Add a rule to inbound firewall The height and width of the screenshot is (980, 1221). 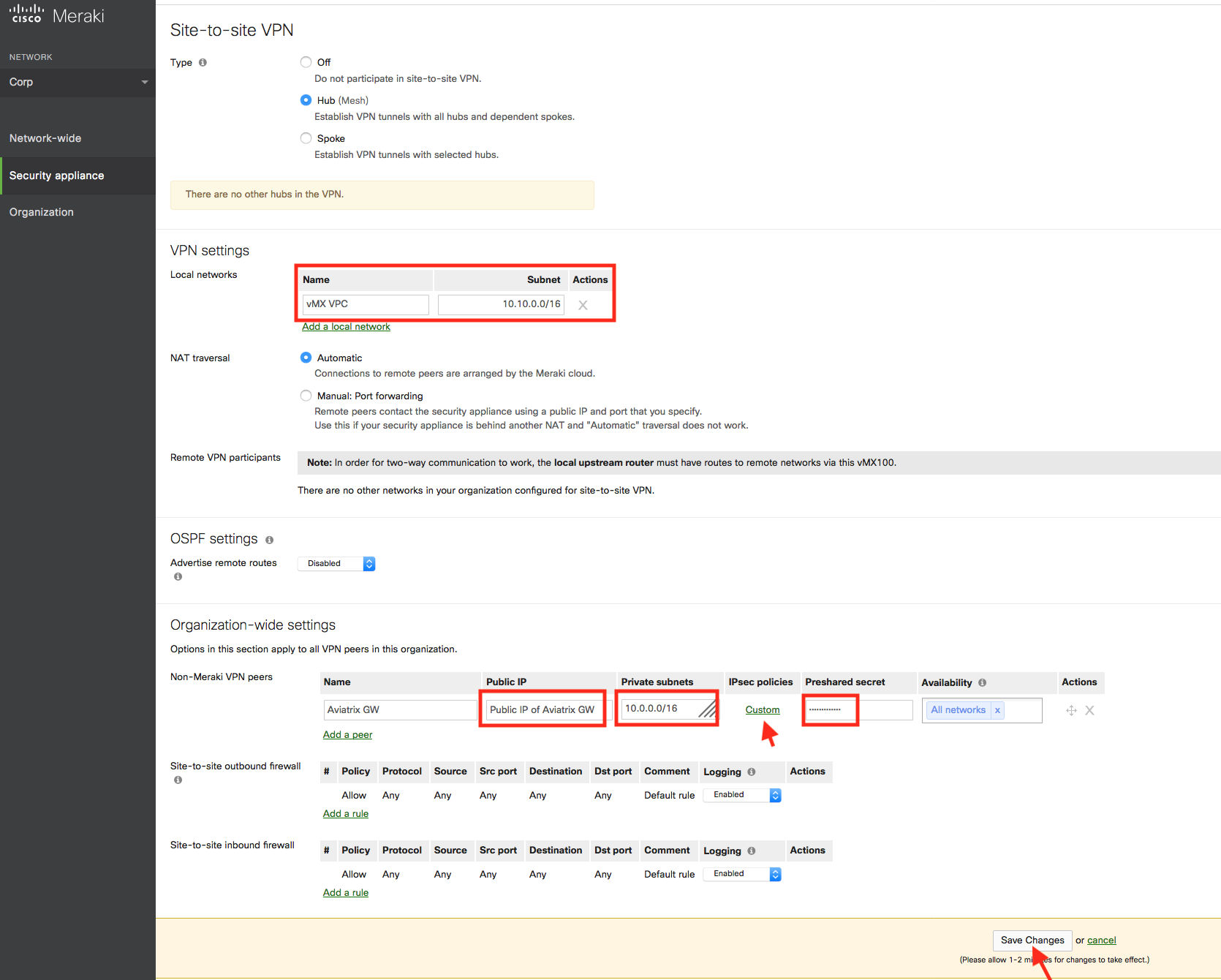pyautogui.click(x=346, y=893)
